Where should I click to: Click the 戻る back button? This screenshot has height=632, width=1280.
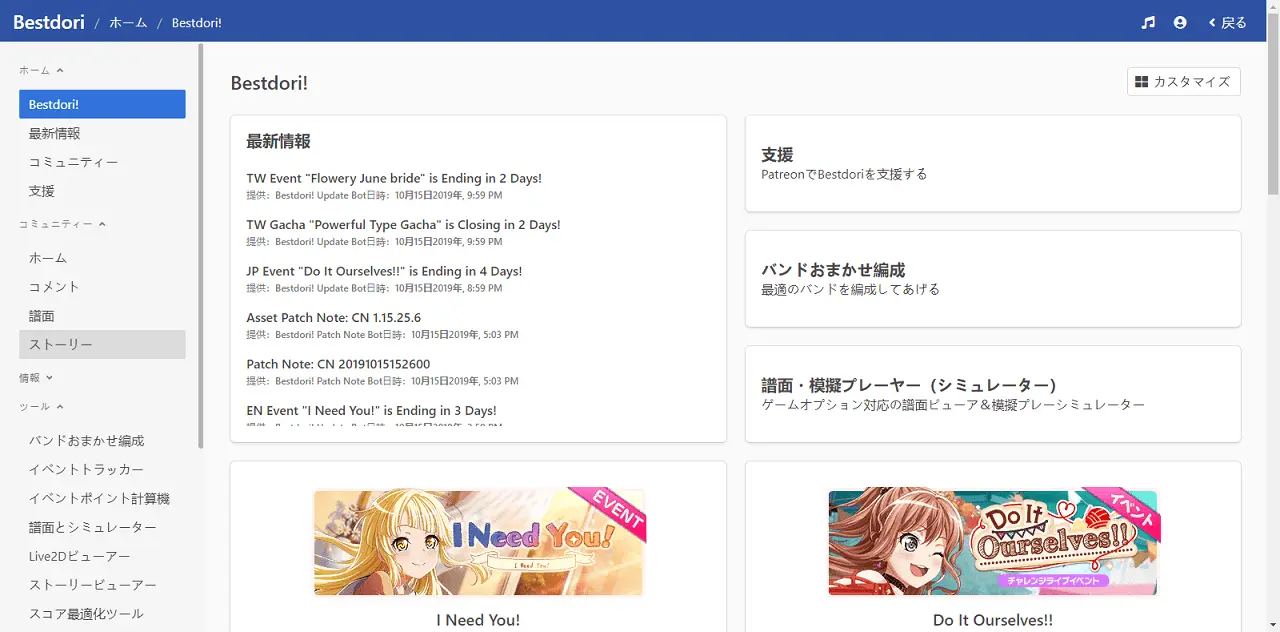(1227, 22)
